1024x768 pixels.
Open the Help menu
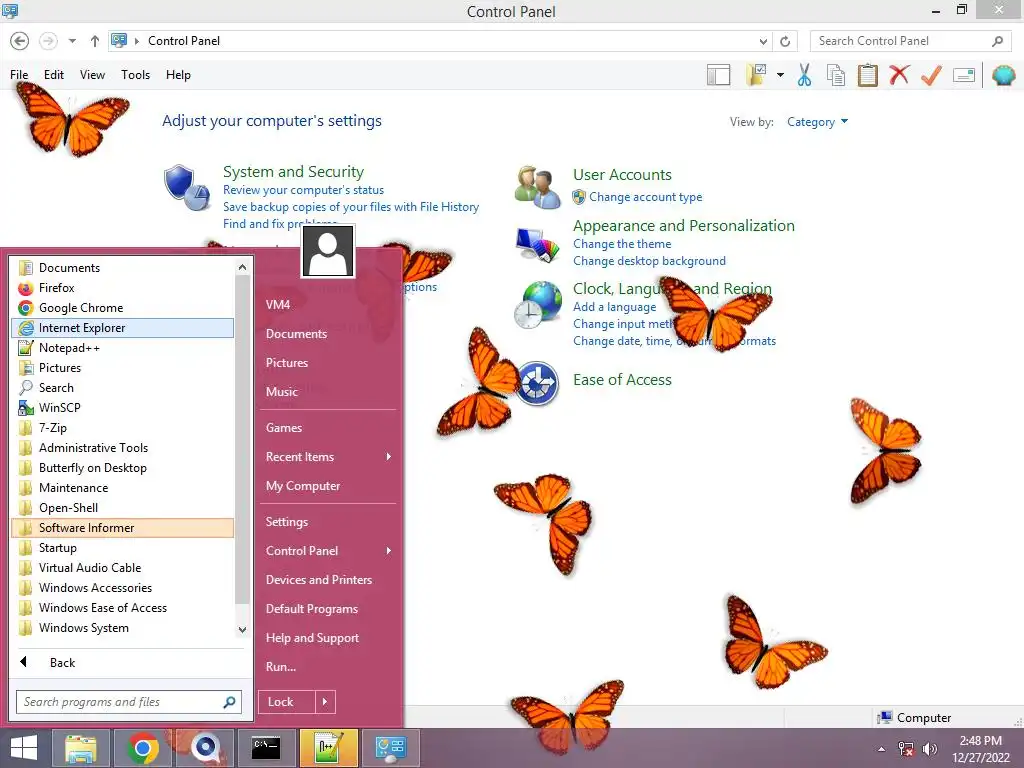178,74
